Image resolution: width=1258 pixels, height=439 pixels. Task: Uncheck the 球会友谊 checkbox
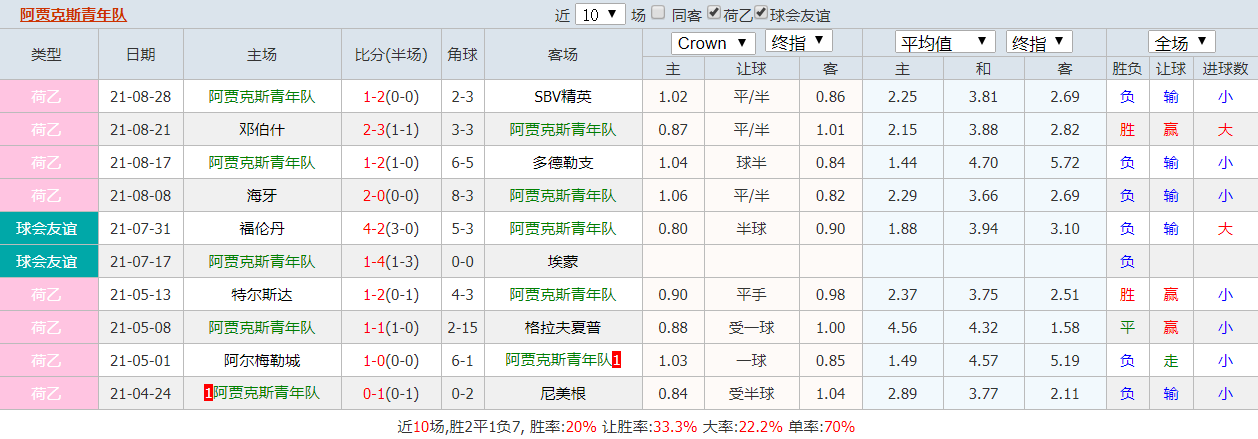pos(761,14)
